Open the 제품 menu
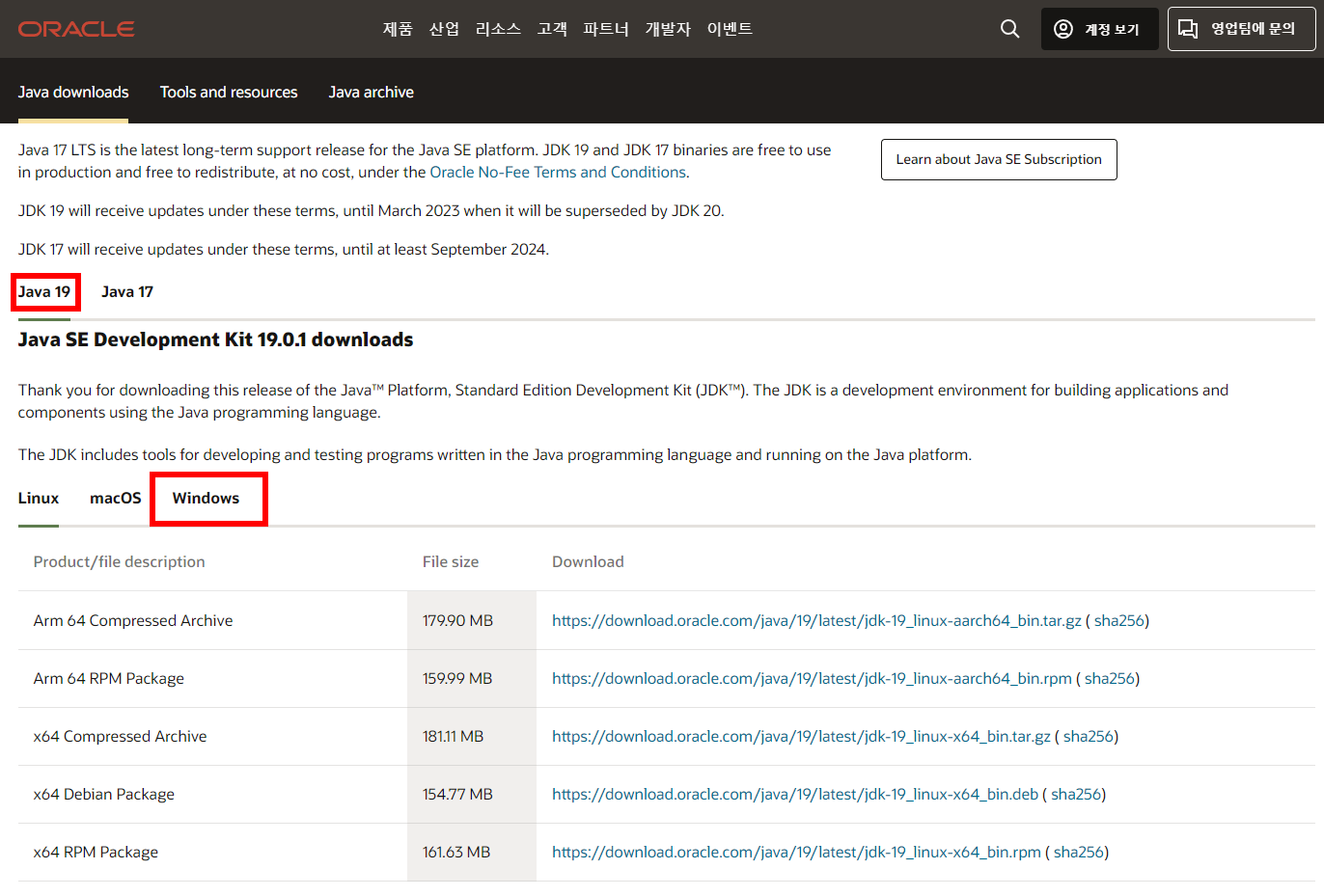Screen dimensions: 1324x896 click(x=398, y=29)
